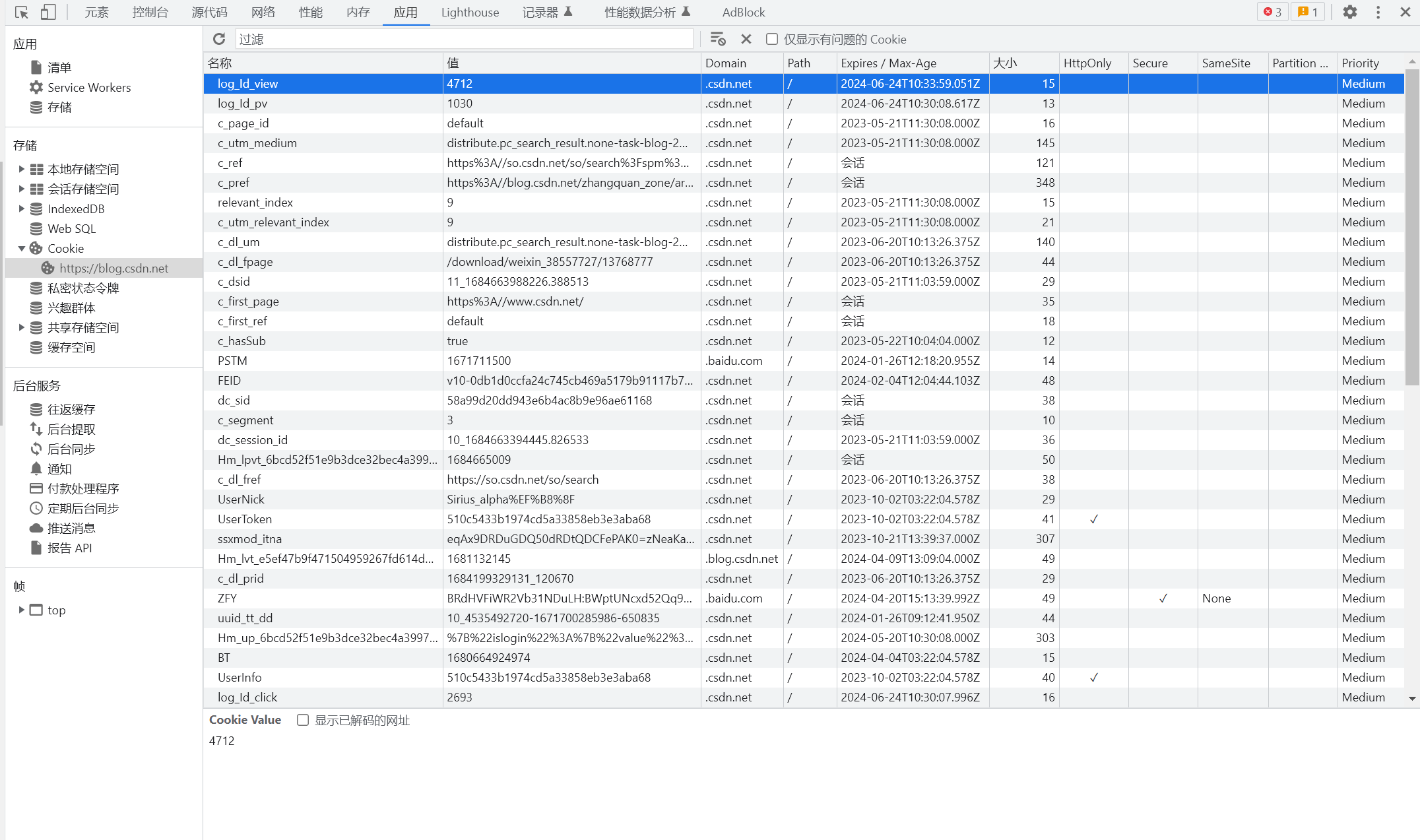Toggle the device toolbar icon
This screenshot has width=1420, height=840.
(48, 12)
